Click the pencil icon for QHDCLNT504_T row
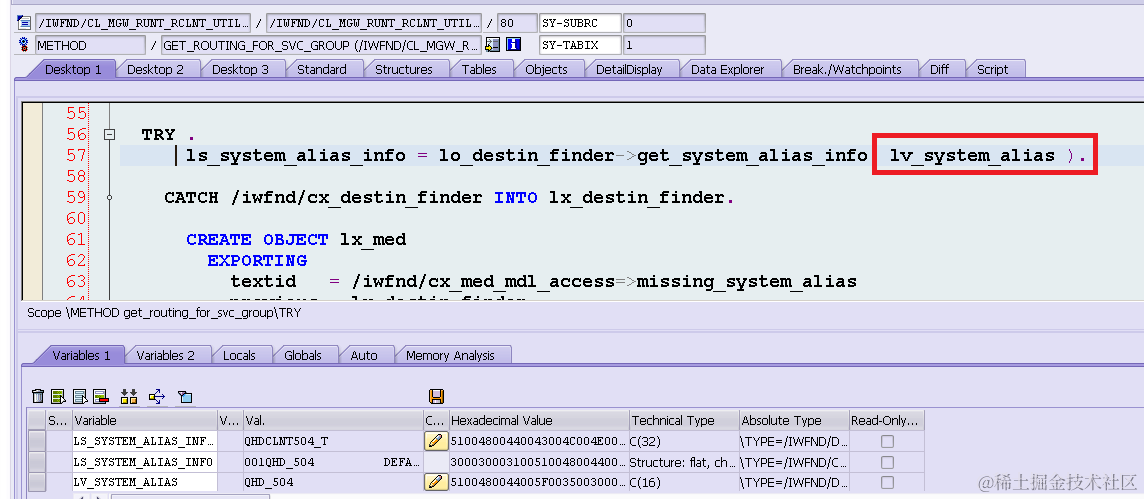The width and height of the screenshot is (1144, 499). click(436, 441)
